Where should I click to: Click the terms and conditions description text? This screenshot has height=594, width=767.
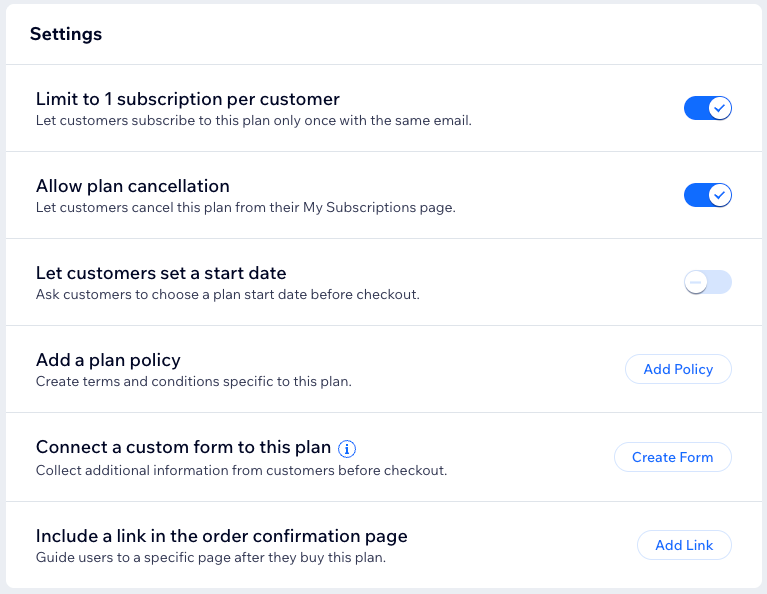pos(194,382)
